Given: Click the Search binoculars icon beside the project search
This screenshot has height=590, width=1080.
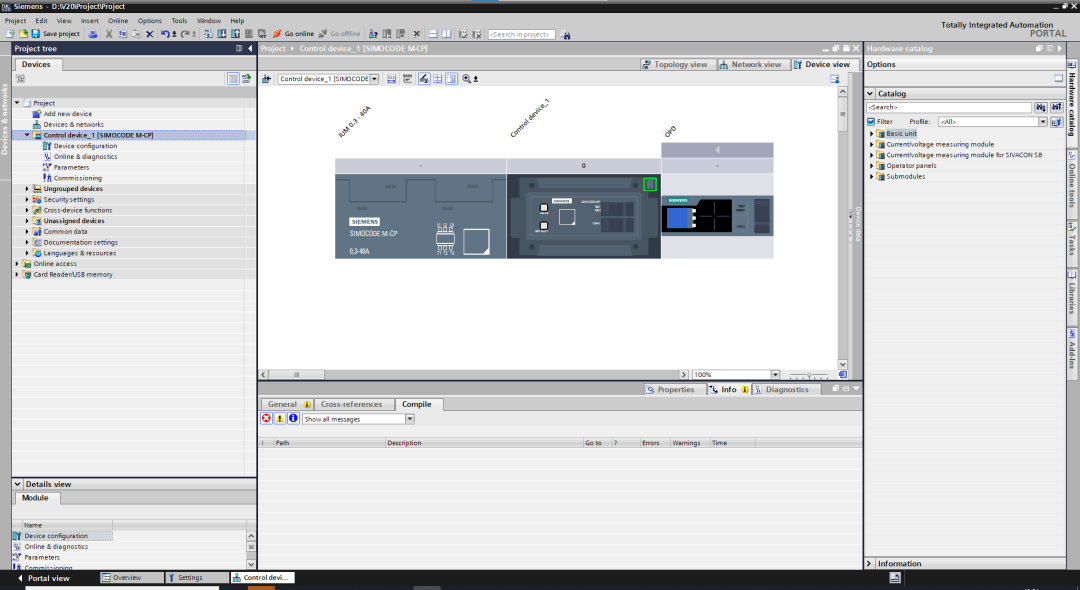Looking at the screenshot, I should 565,34.
